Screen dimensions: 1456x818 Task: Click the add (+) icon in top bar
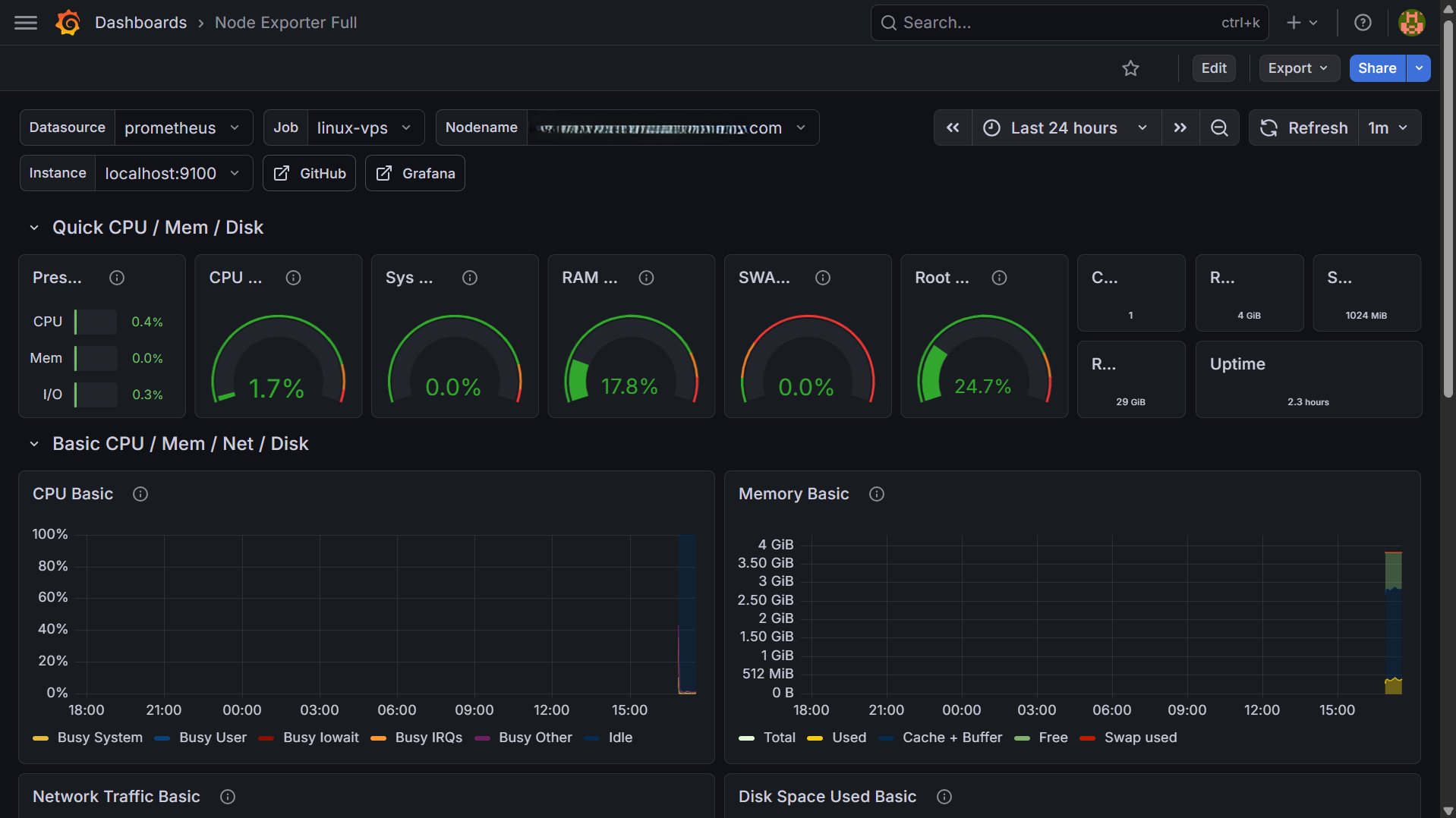coord(1292,22)
